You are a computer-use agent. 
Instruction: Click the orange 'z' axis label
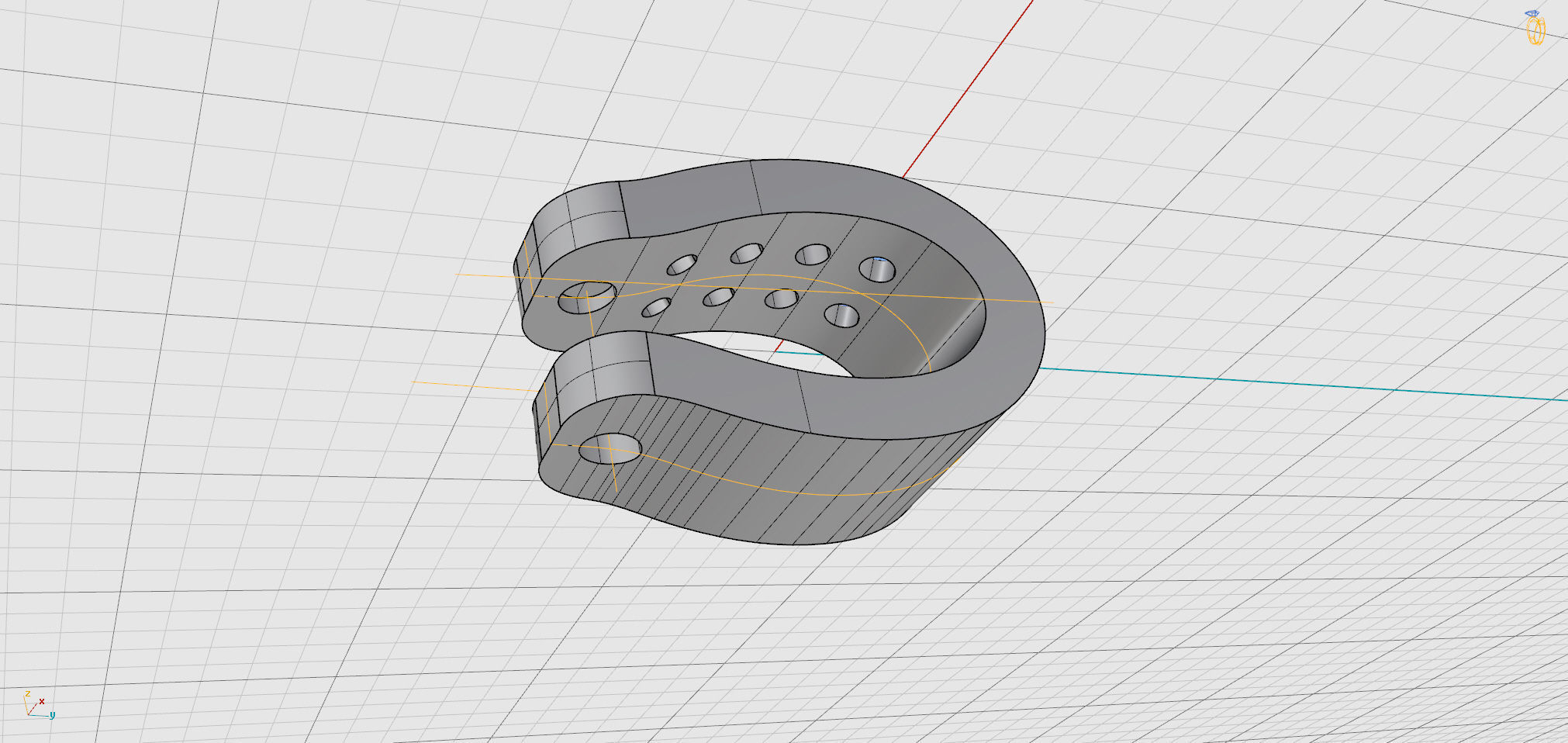pyautogui.click(x=28, y=693)
